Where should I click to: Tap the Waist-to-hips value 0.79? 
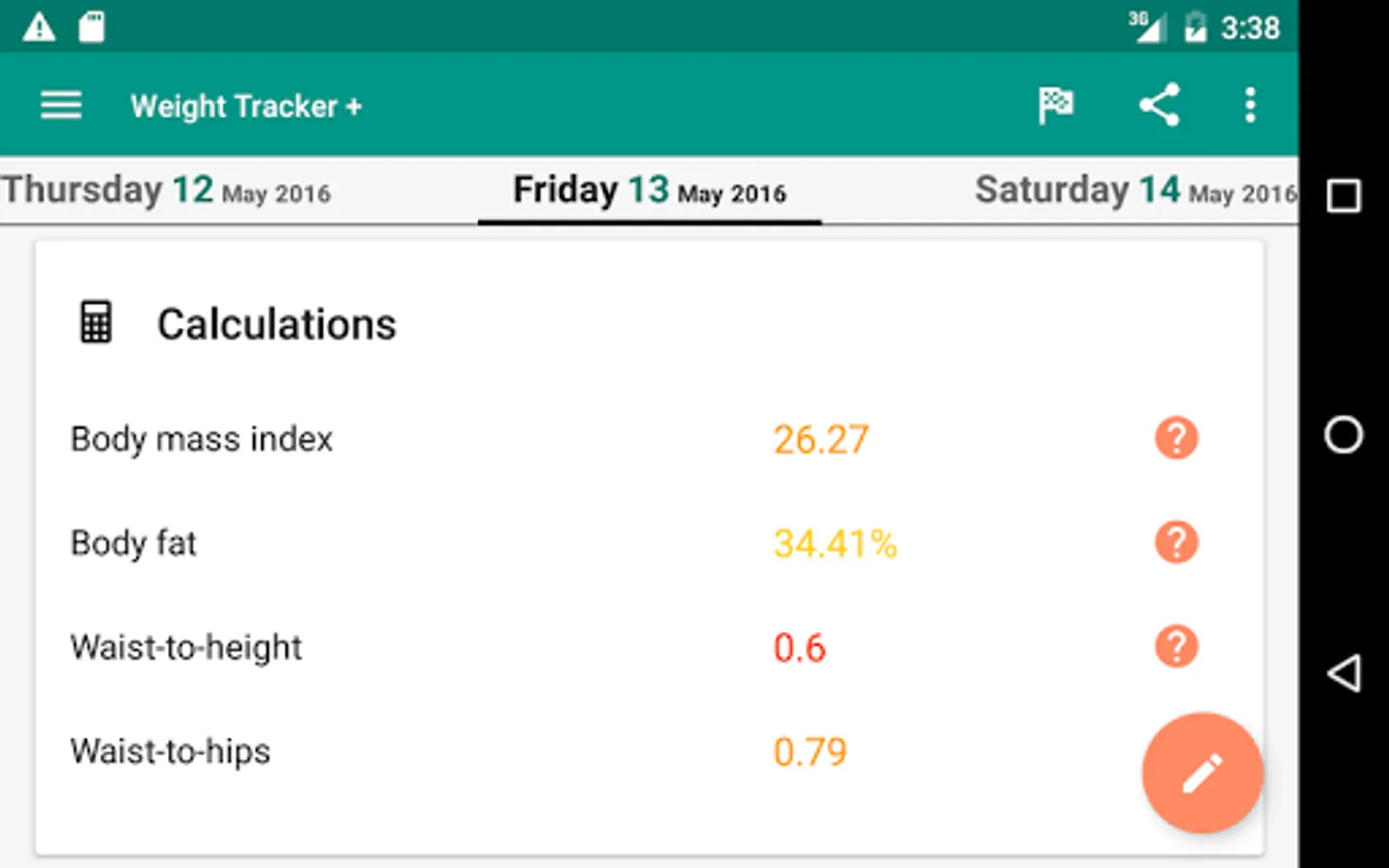coord(810,752)
